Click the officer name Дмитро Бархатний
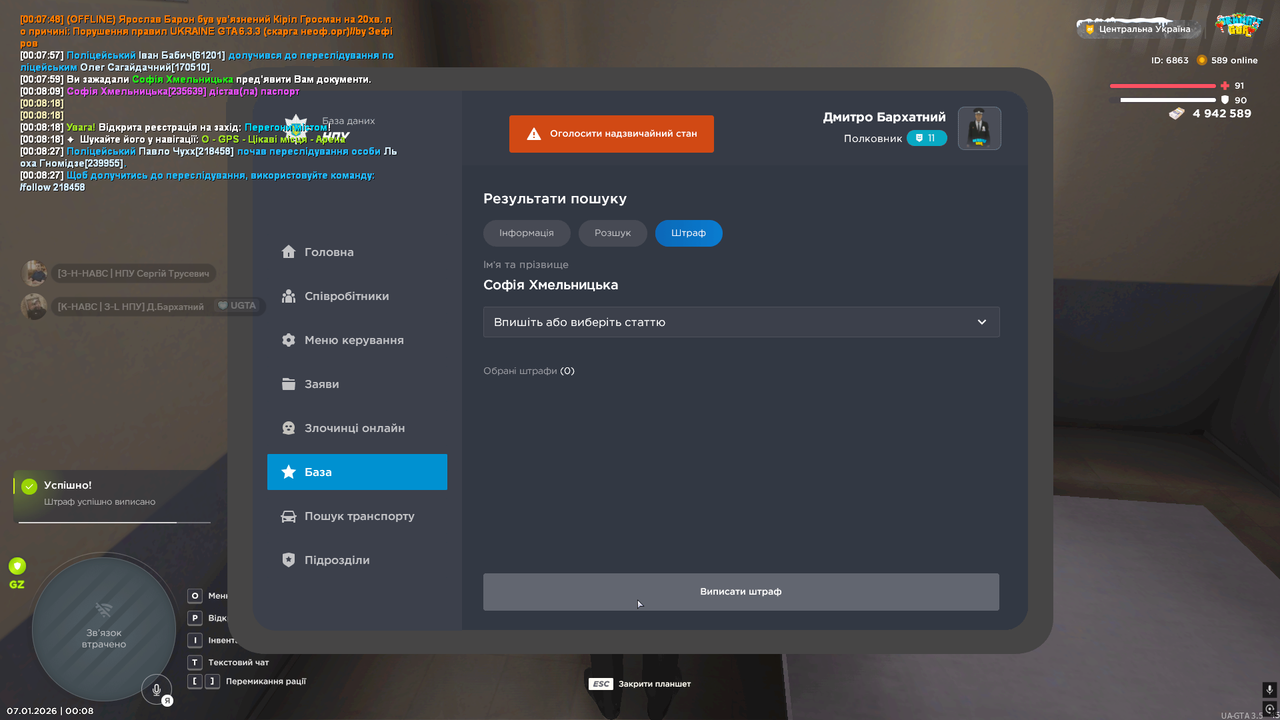 click(x=884, y=117)
